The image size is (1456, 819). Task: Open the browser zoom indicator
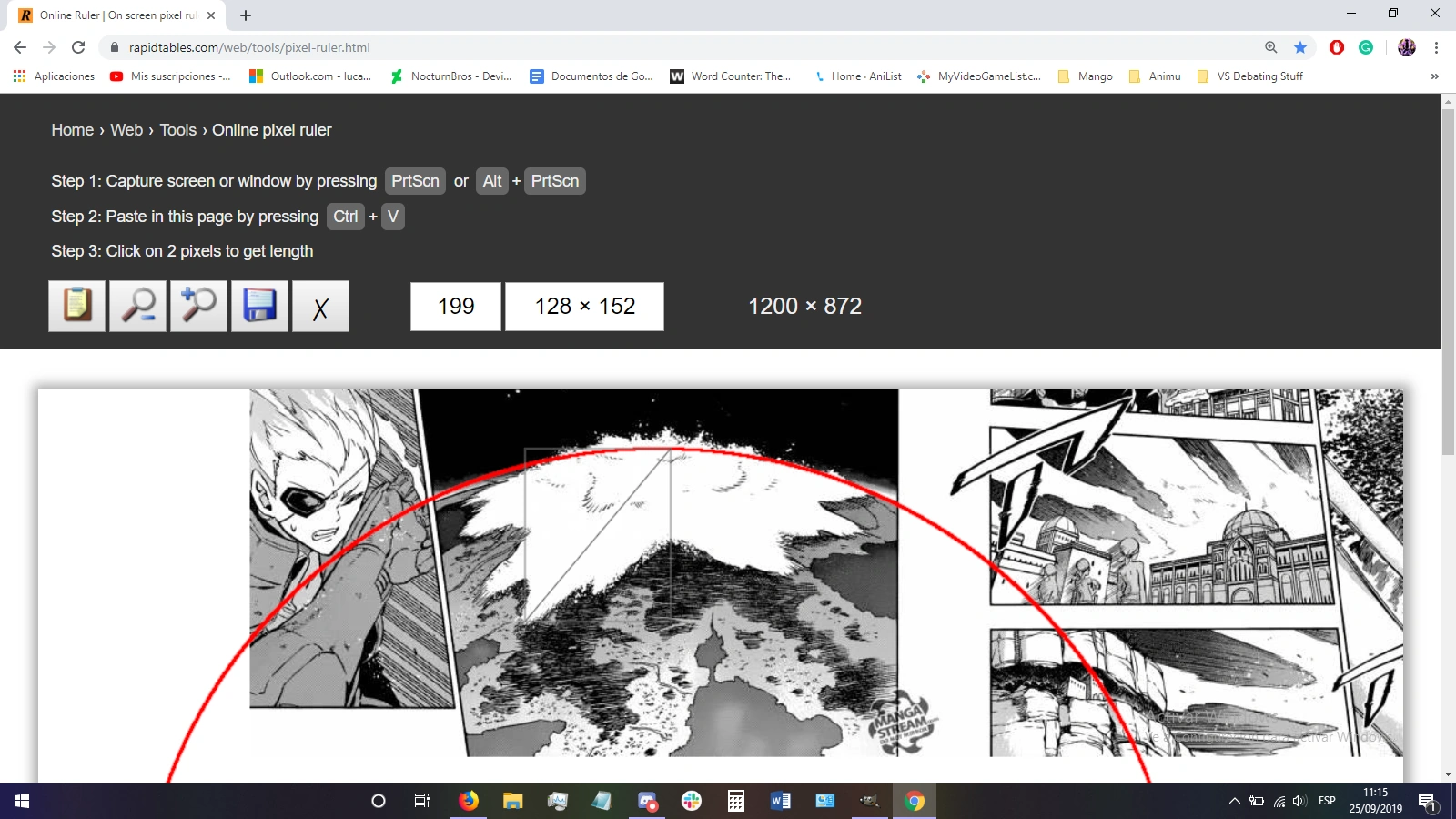pyautogui.click(x=1271, y=47)
